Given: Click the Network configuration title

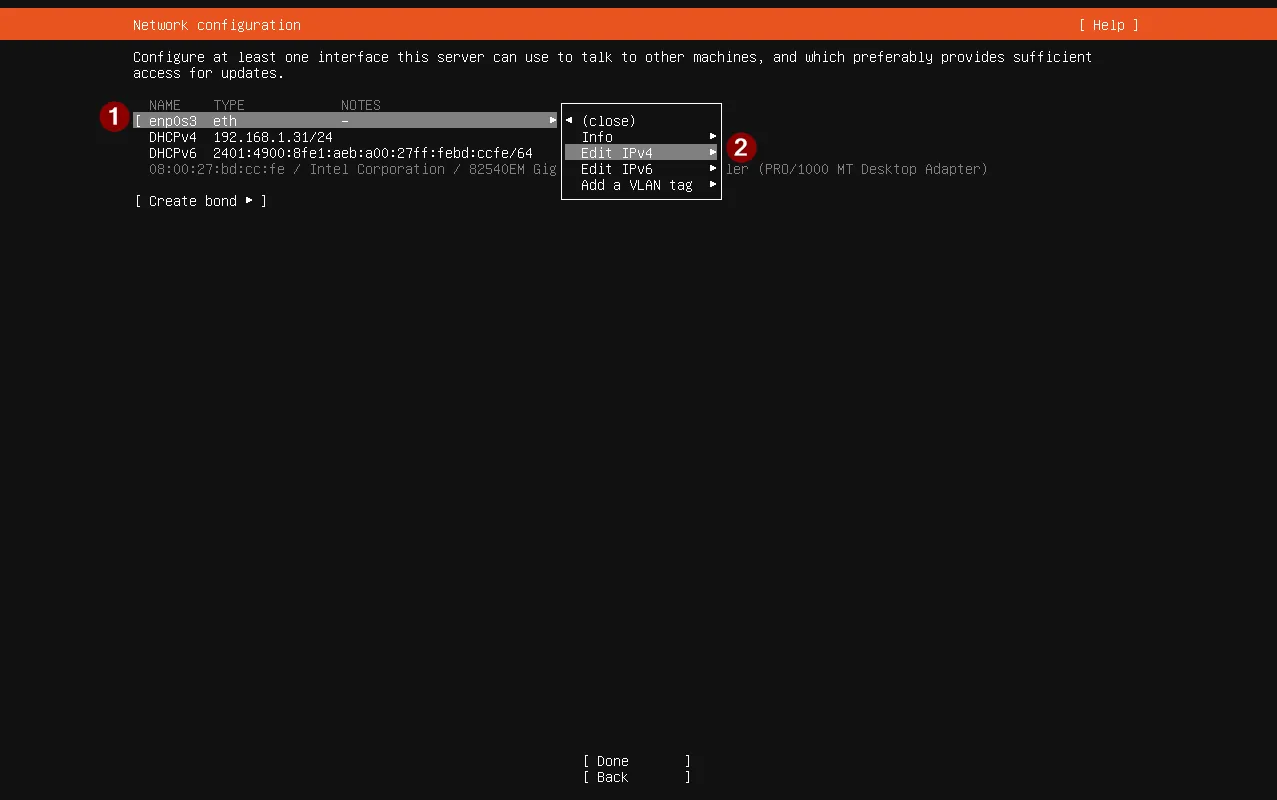Looking at the screenshot, I should click(217, 25).
